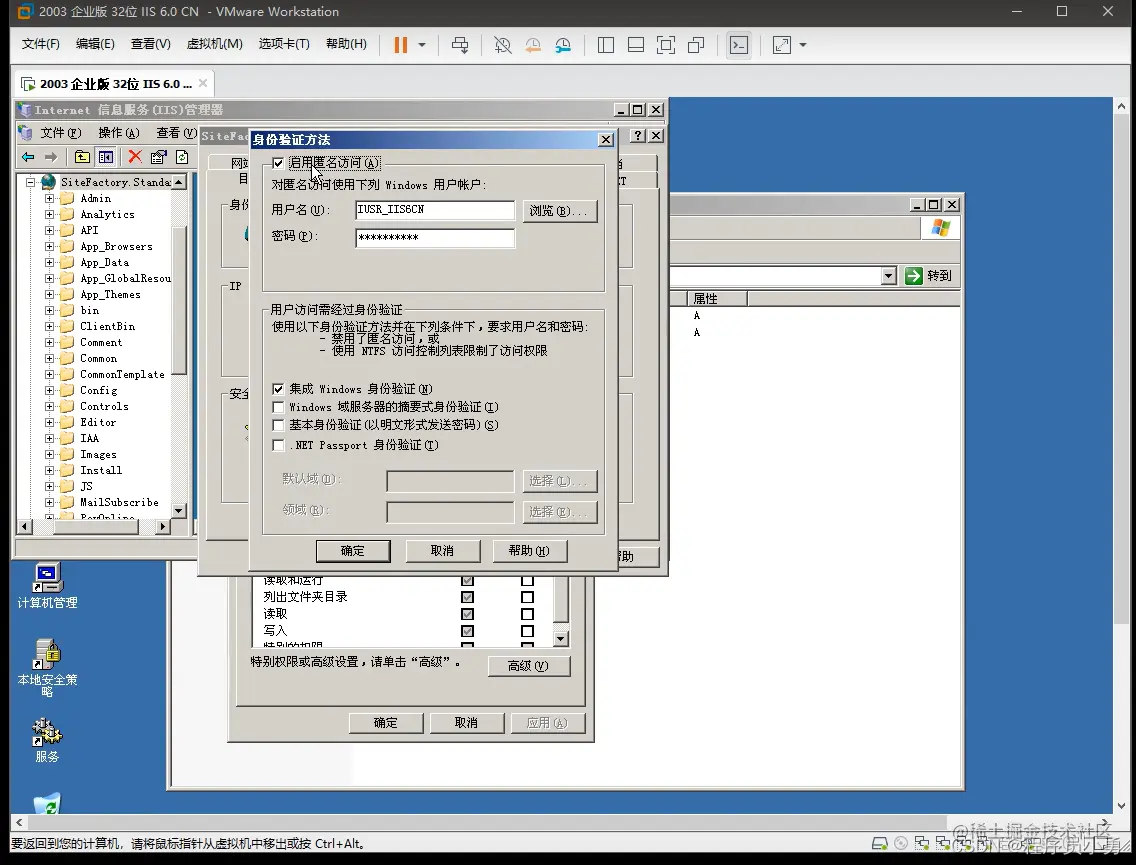Click IIS Manager up one level icon
Viewport: 1136px width, 865px height.
[x=83, y=156]
